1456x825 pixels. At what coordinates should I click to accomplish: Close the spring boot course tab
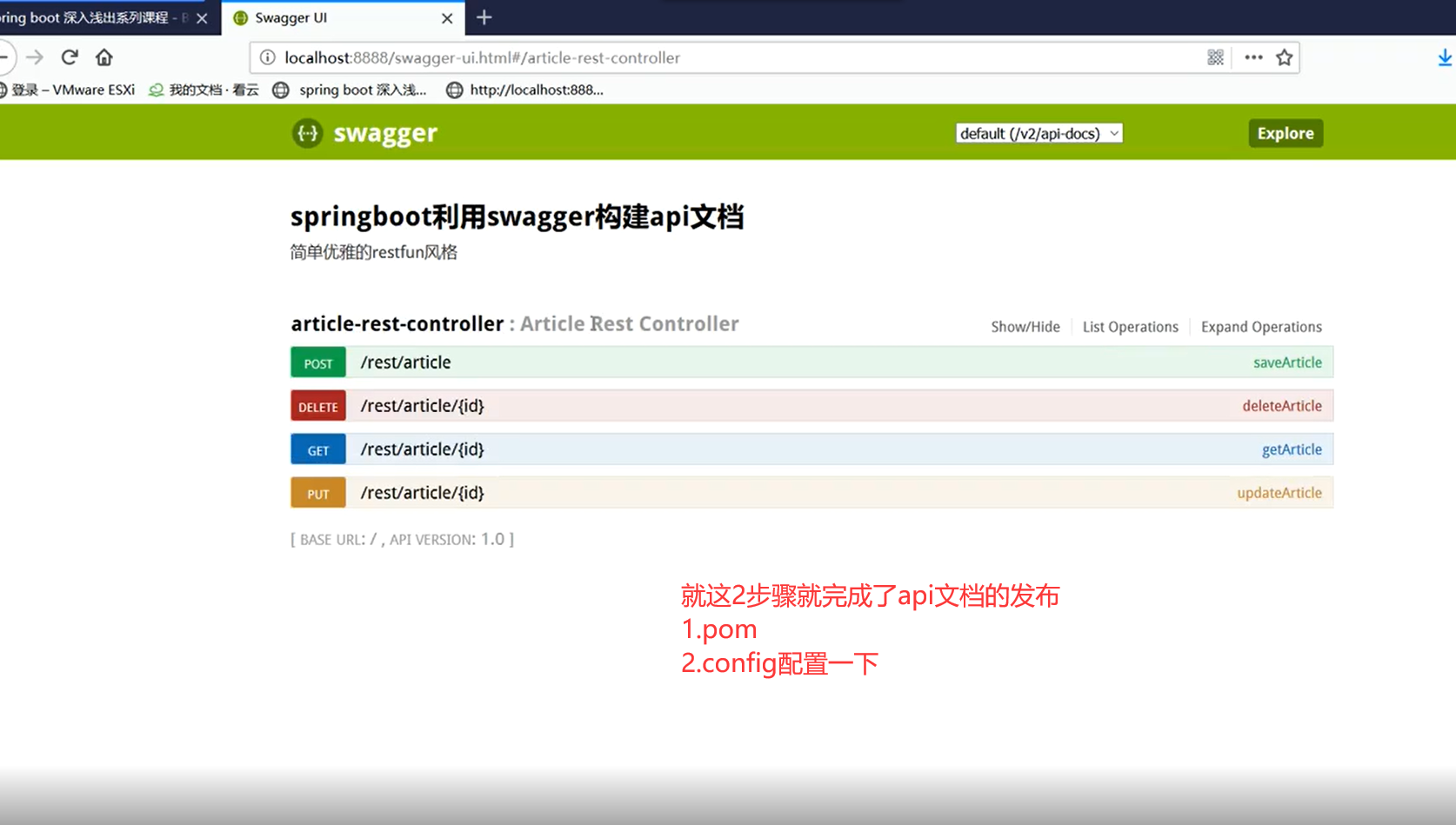(x=202, y=18)
